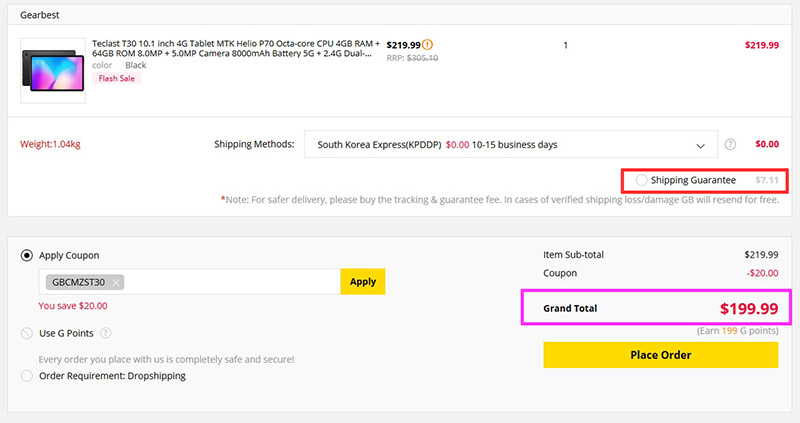Screen dimensions: 800x423
Task: Click the Flash Sale tag
Action: [116, 78]
